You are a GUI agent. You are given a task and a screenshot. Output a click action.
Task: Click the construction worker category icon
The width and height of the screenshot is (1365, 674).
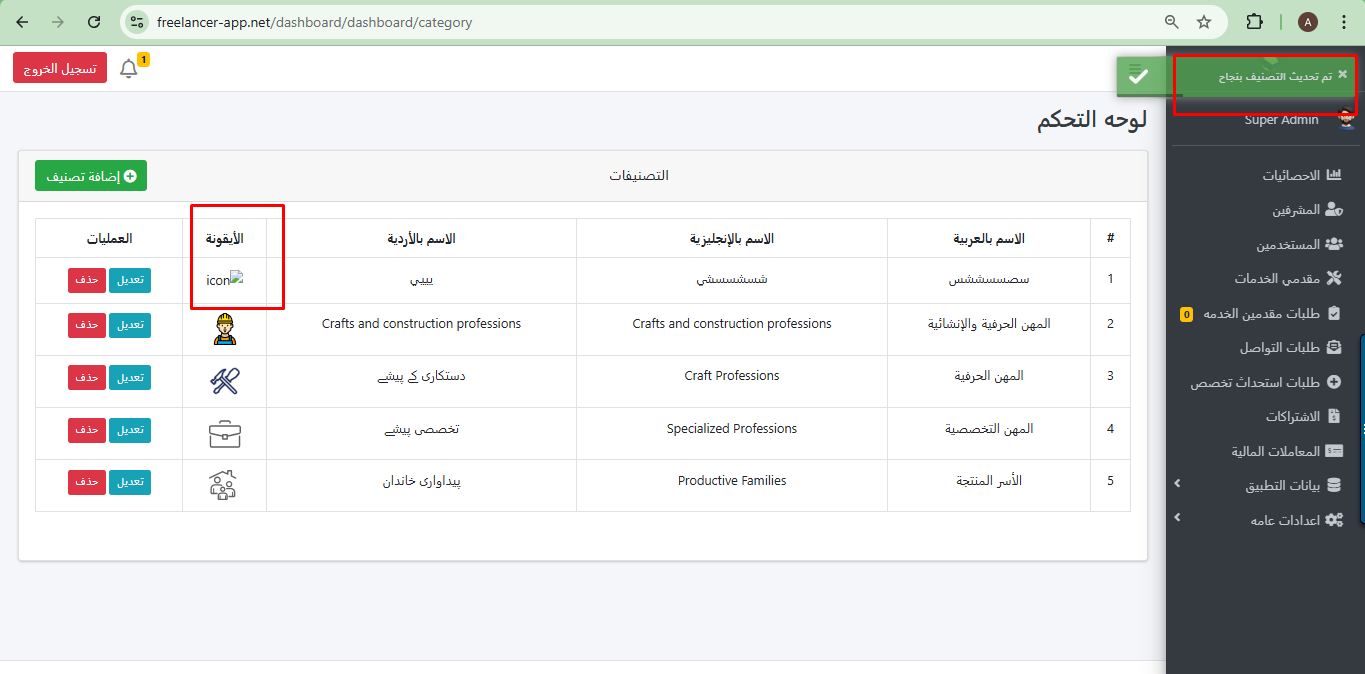[225, 329]
